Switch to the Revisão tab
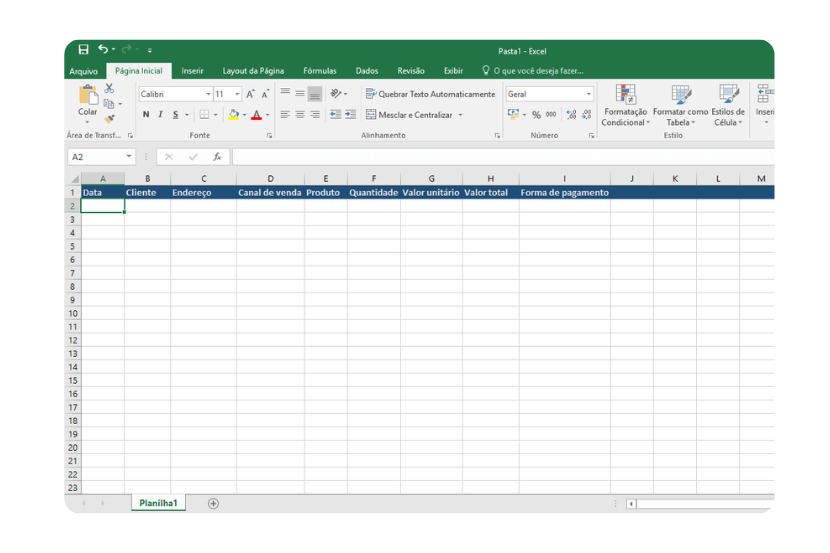Screen dimensions: 830x553 point(411,71)
